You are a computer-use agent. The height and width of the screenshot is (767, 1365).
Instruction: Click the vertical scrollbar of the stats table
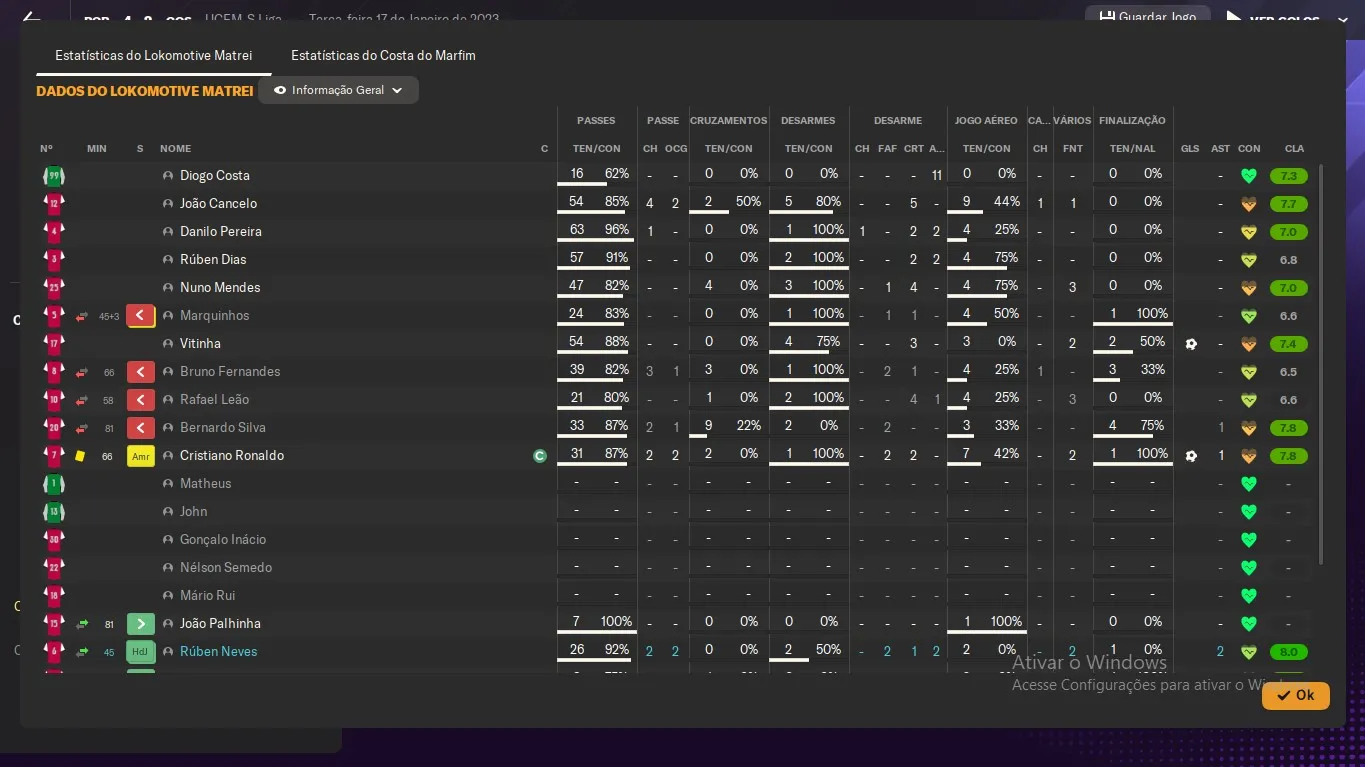(x=1321, y=364)
